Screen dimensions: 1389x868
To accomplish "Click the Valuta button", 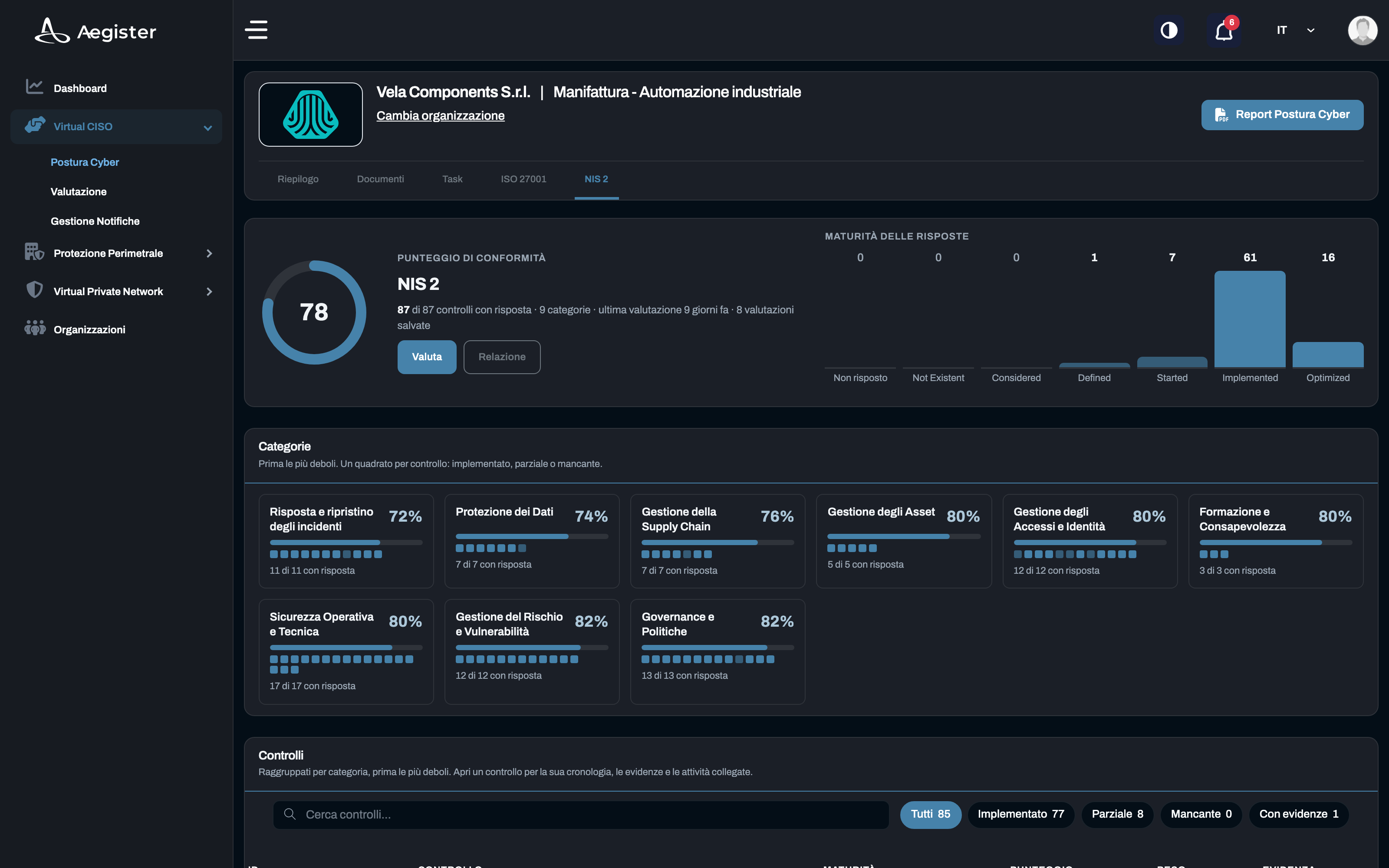I will (x=427, y=357).
